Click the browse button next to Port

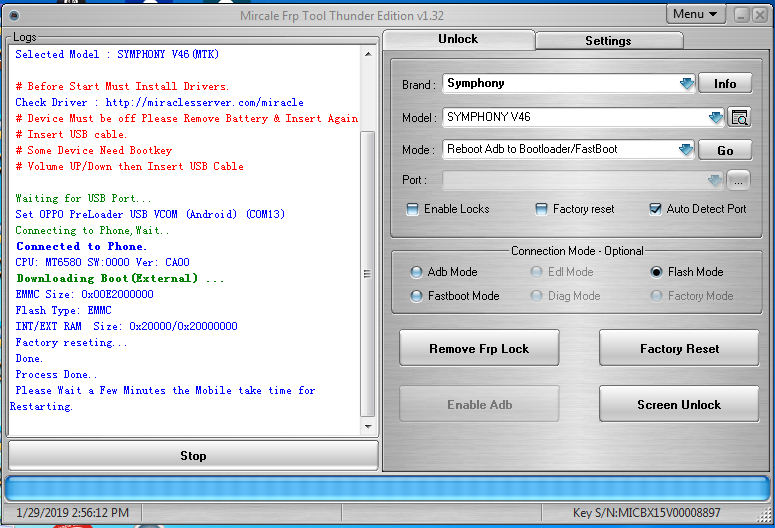click(x=738, y=180)
